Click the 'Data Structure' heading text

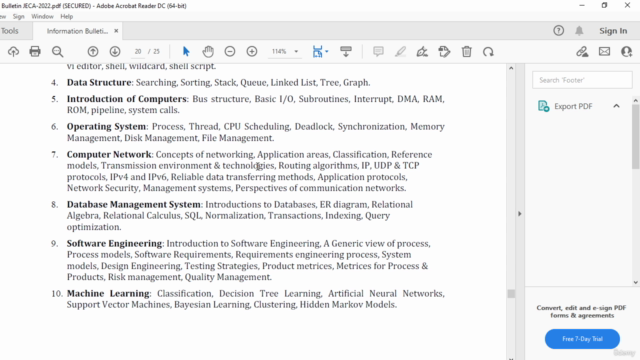(x=99, y=82)
